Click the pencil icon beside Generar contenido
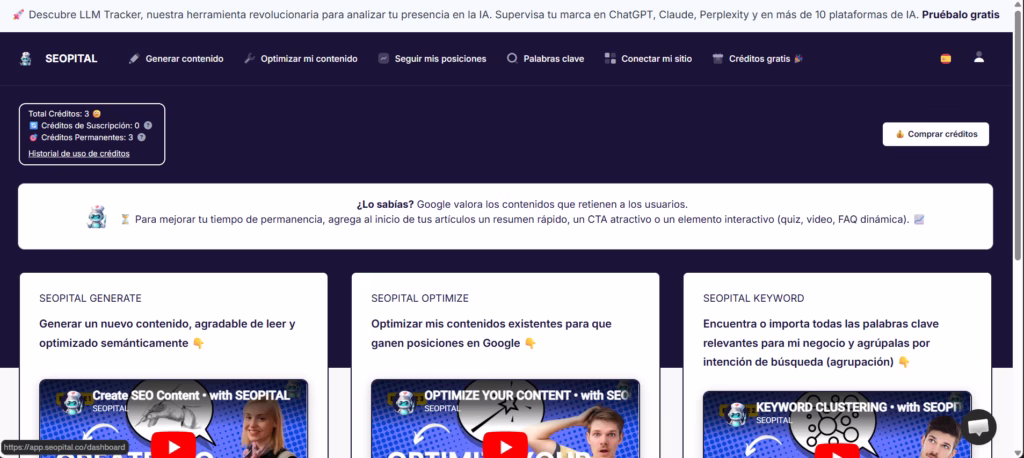The width and height of the screenshot is (1024, 458). click(134, 59)
